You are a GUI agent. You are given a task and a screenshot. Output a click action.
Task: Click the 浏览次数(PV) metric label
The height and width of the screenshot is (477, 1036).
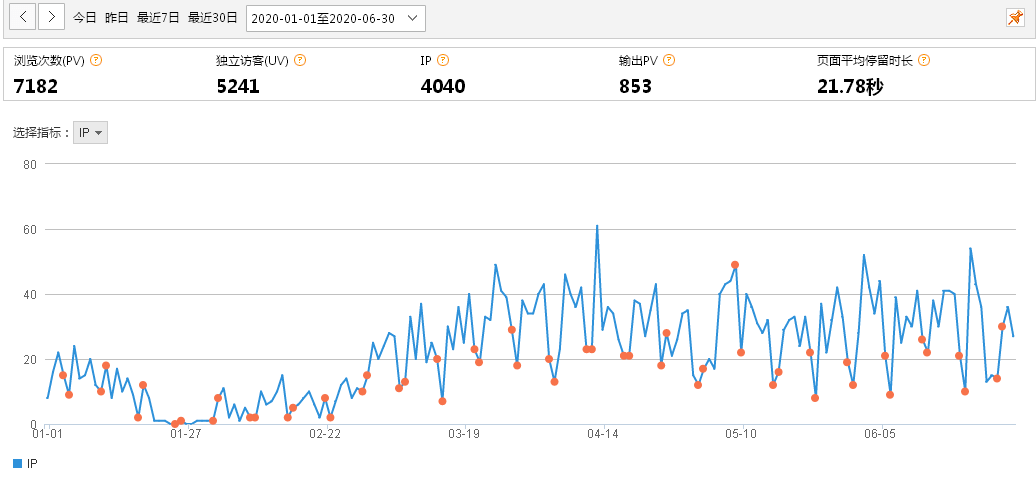tap(49, 61)
